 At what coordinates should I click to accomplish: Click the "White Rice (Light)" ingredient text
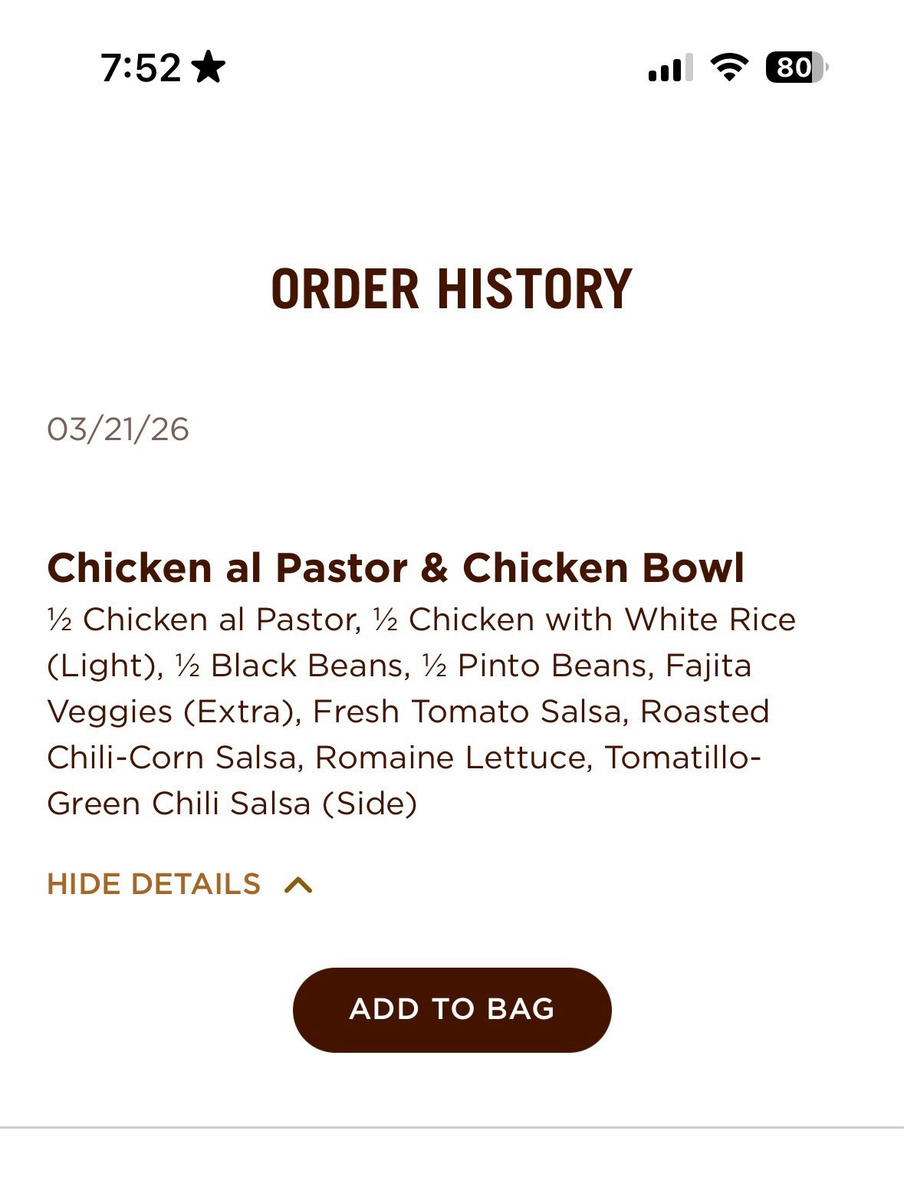[x=710, y=620]
